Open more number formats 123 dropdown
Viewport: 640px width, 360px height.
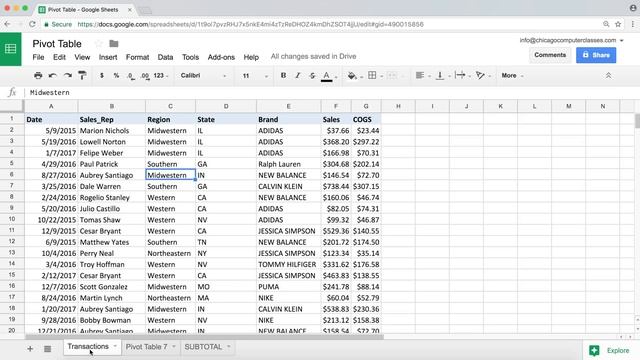pyautogui.click(x=161, y=76)
